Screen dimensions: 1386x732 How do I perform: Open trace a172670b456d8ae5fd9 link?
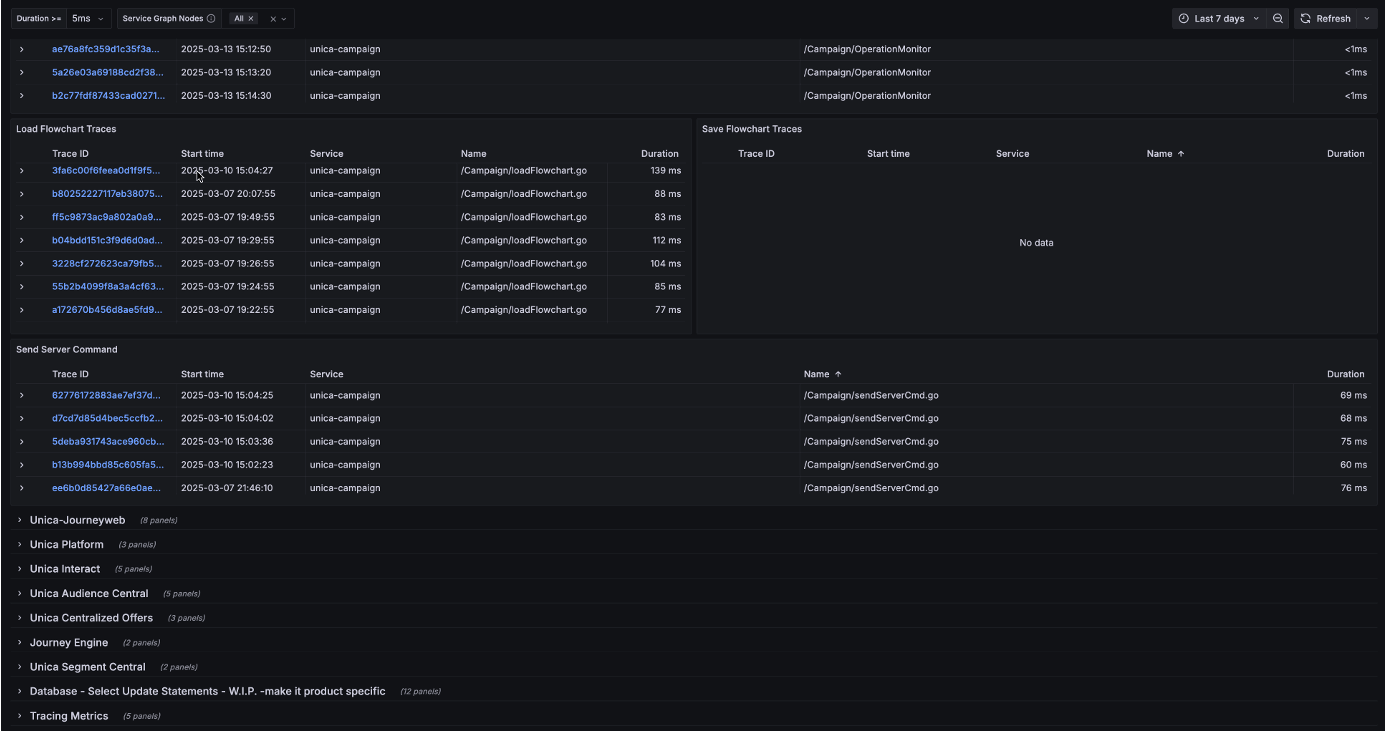click(x=107, y=310)
